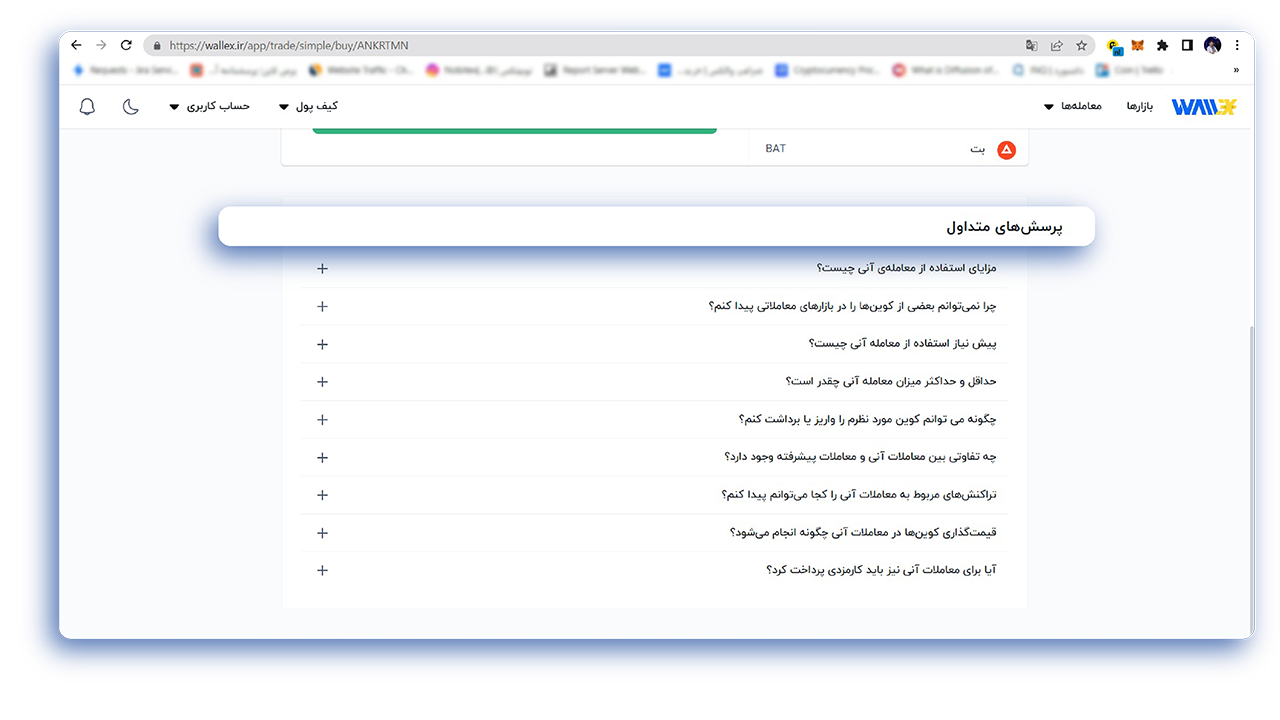
Task: Switch to dark mode with the moon icon
Action: click(x=131, y=106)
